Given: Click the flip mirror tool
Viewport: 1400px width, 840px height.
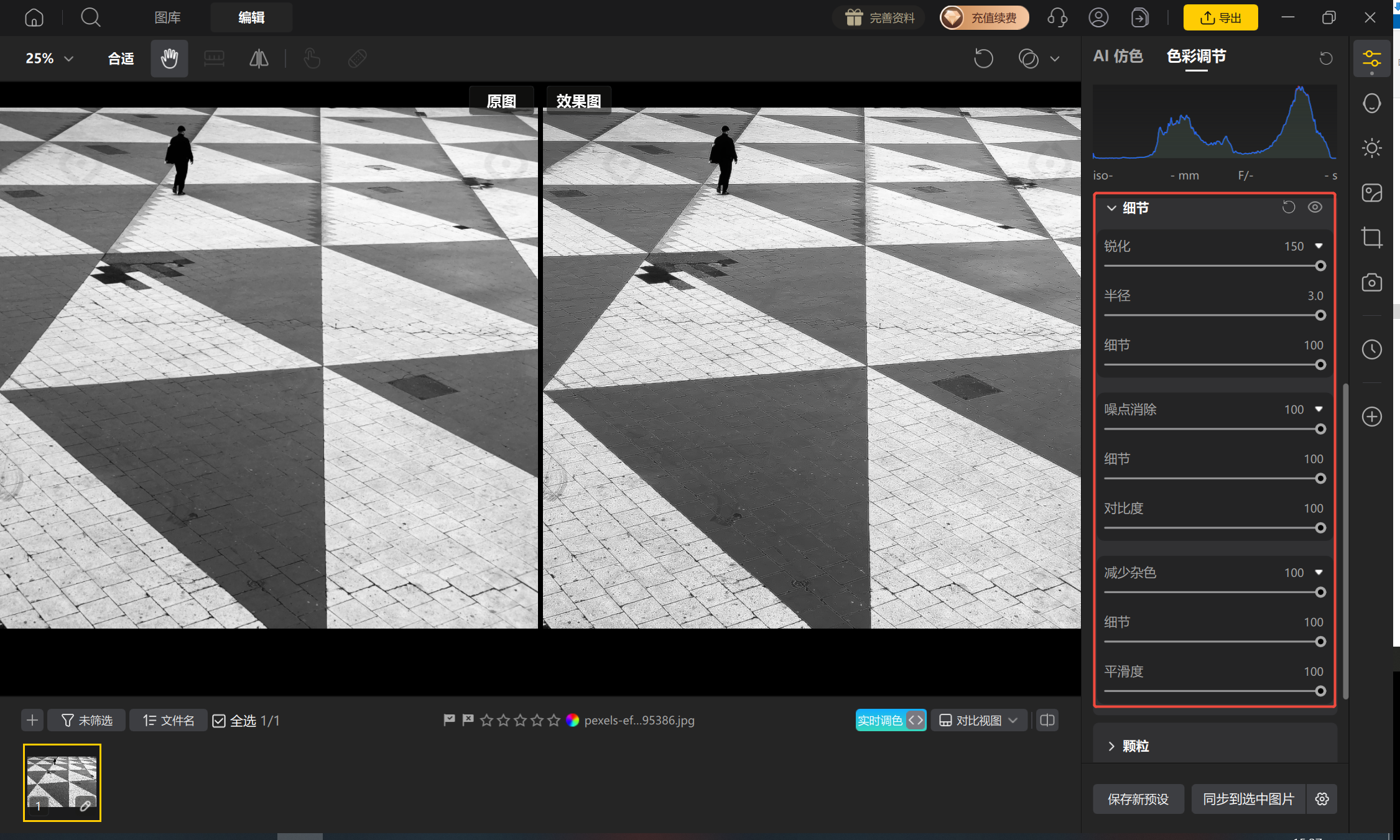Looking at the screenshot, I should [x=259, y=58].
